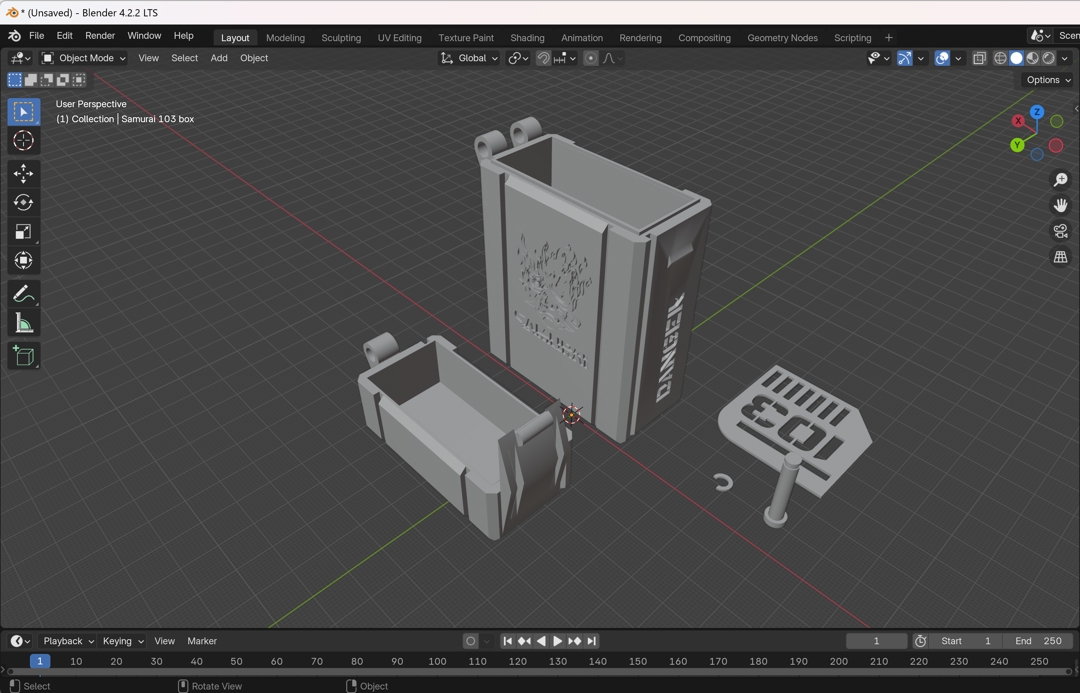The image size is (1080, 693).
Task: Click the End frame field
Action: point(1039,641)
